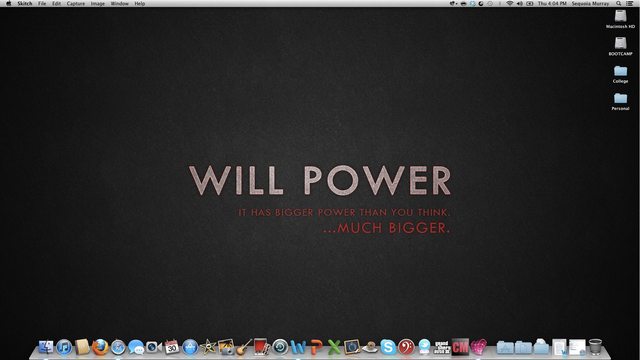Image resolution: width=640 pixels, height=360 pixels.
Task: Launch Microsoft Word blue W icon
Action: [298, 347]
